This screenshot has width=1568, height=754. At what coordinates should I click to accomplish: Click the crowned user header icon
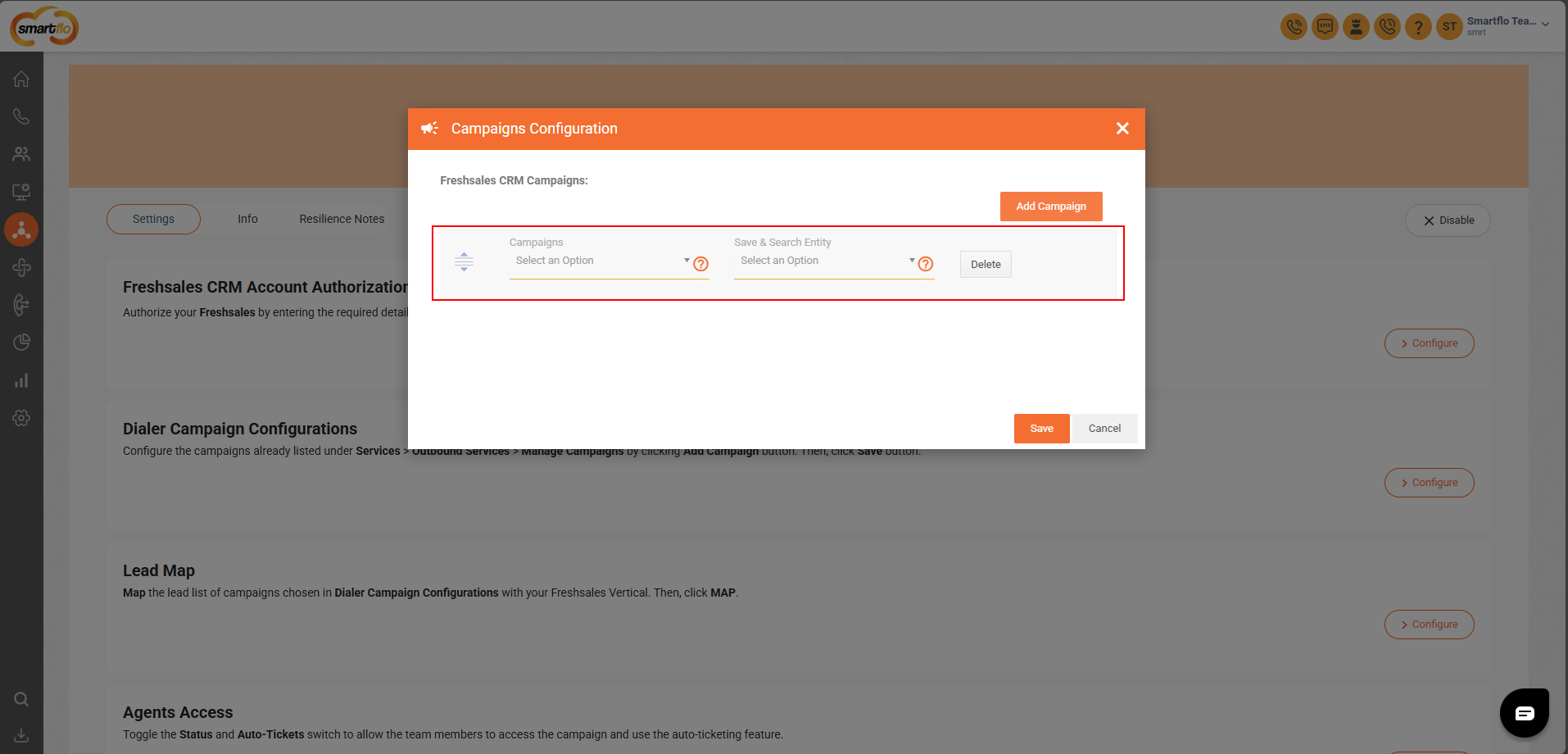click(1356, 26)
